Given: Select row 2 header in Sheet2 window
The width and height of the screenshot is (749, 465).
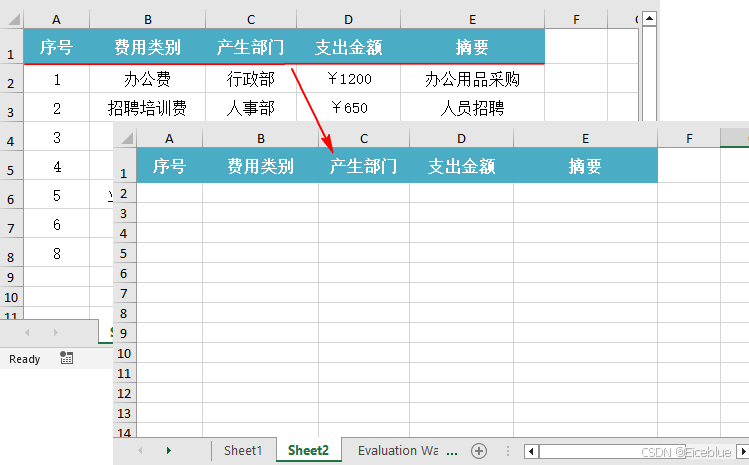Looking at the screenshot, I should pos(124,193).
